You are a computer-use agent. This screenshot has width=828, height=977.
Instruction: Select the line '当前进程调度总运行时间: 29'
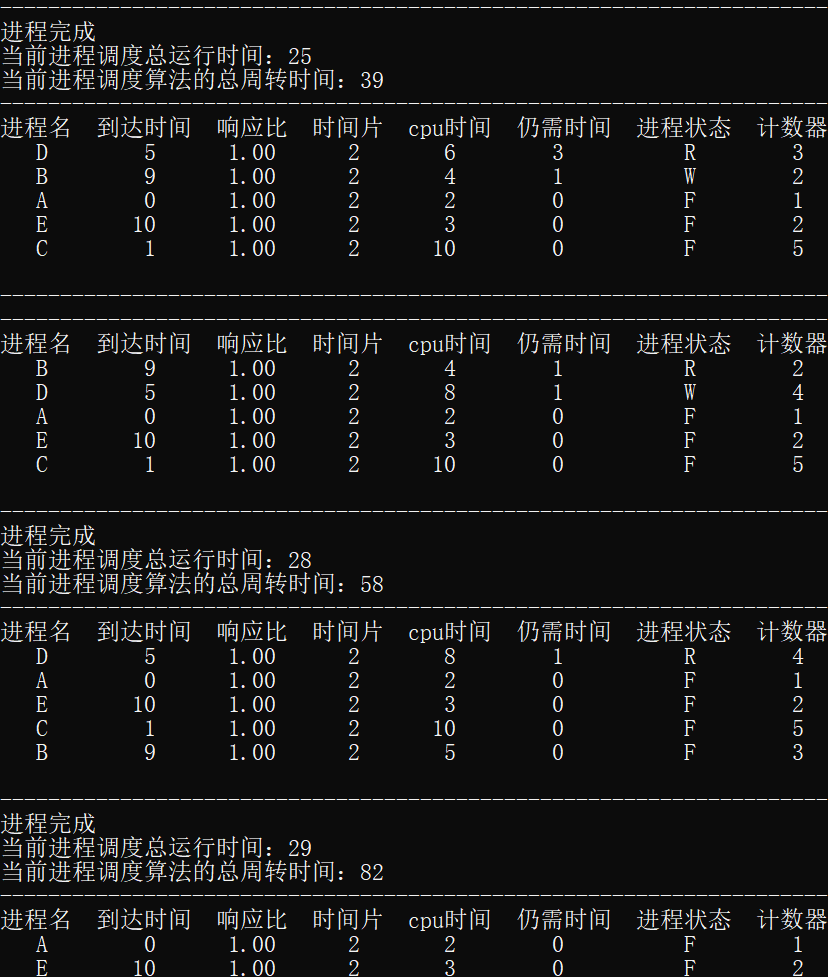[156, 847]
